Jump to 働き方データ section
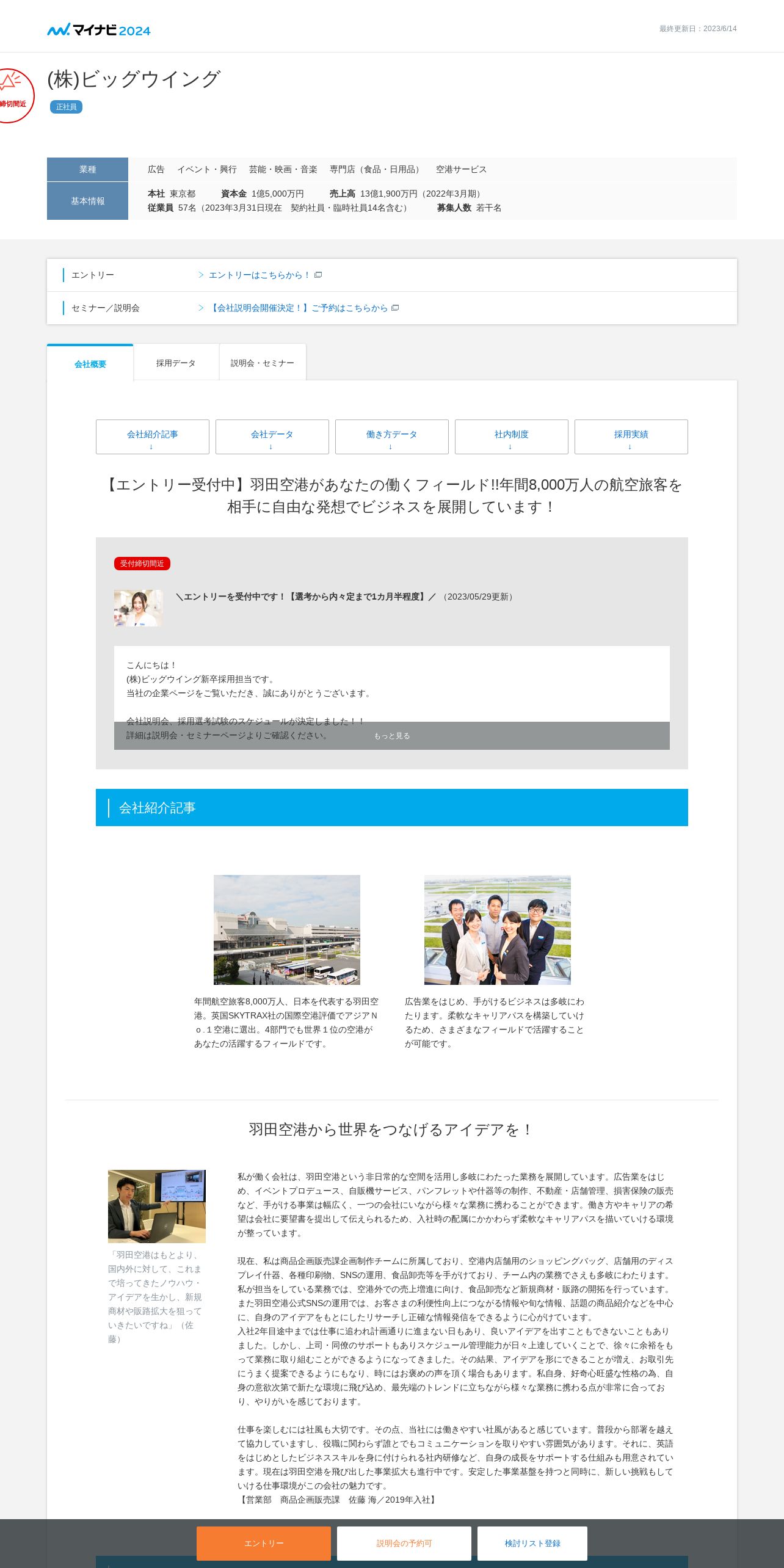This screenshot has height=1568, width=784. (392, 437)
